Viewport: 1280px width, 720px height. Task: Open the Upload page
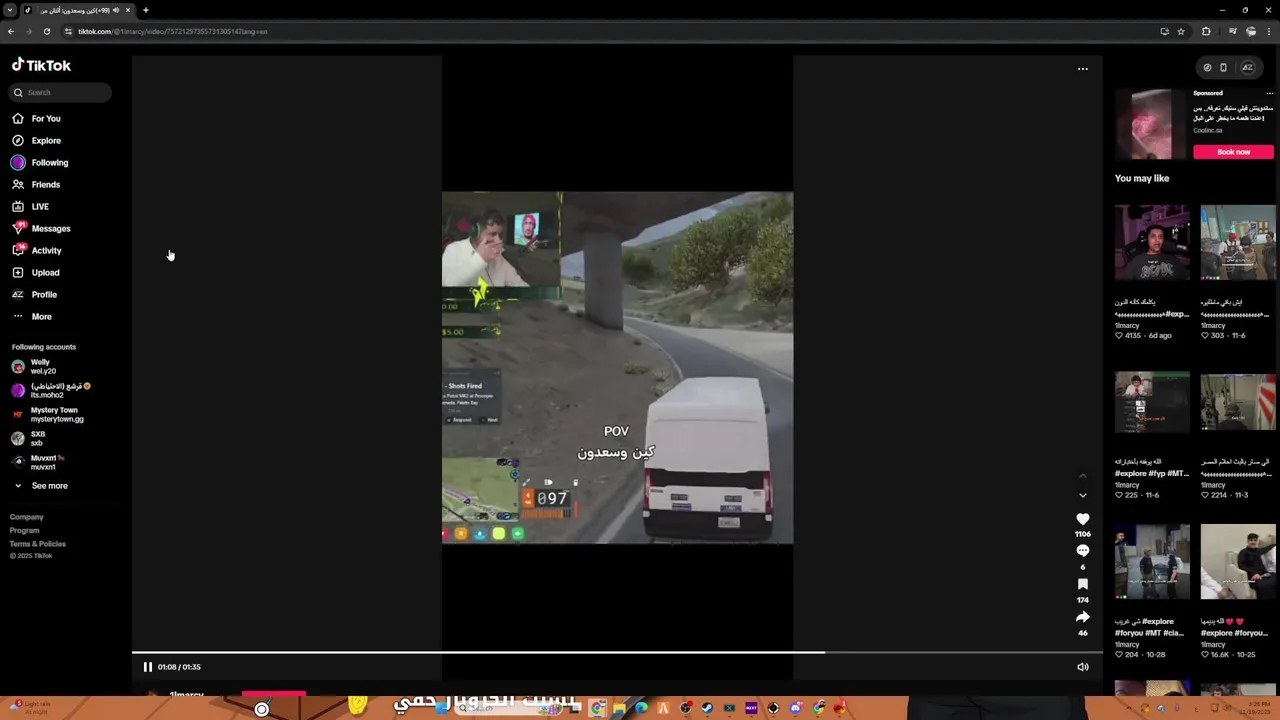[45, 273]
